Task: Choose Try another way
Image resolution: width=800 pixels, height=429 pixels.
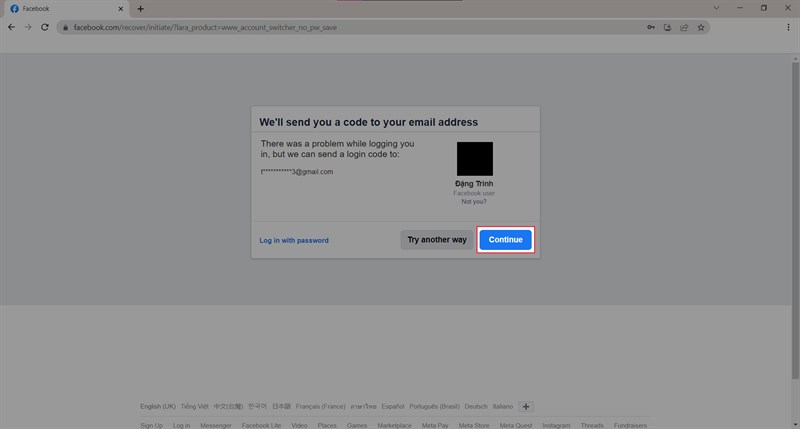Action: point(437,240)
